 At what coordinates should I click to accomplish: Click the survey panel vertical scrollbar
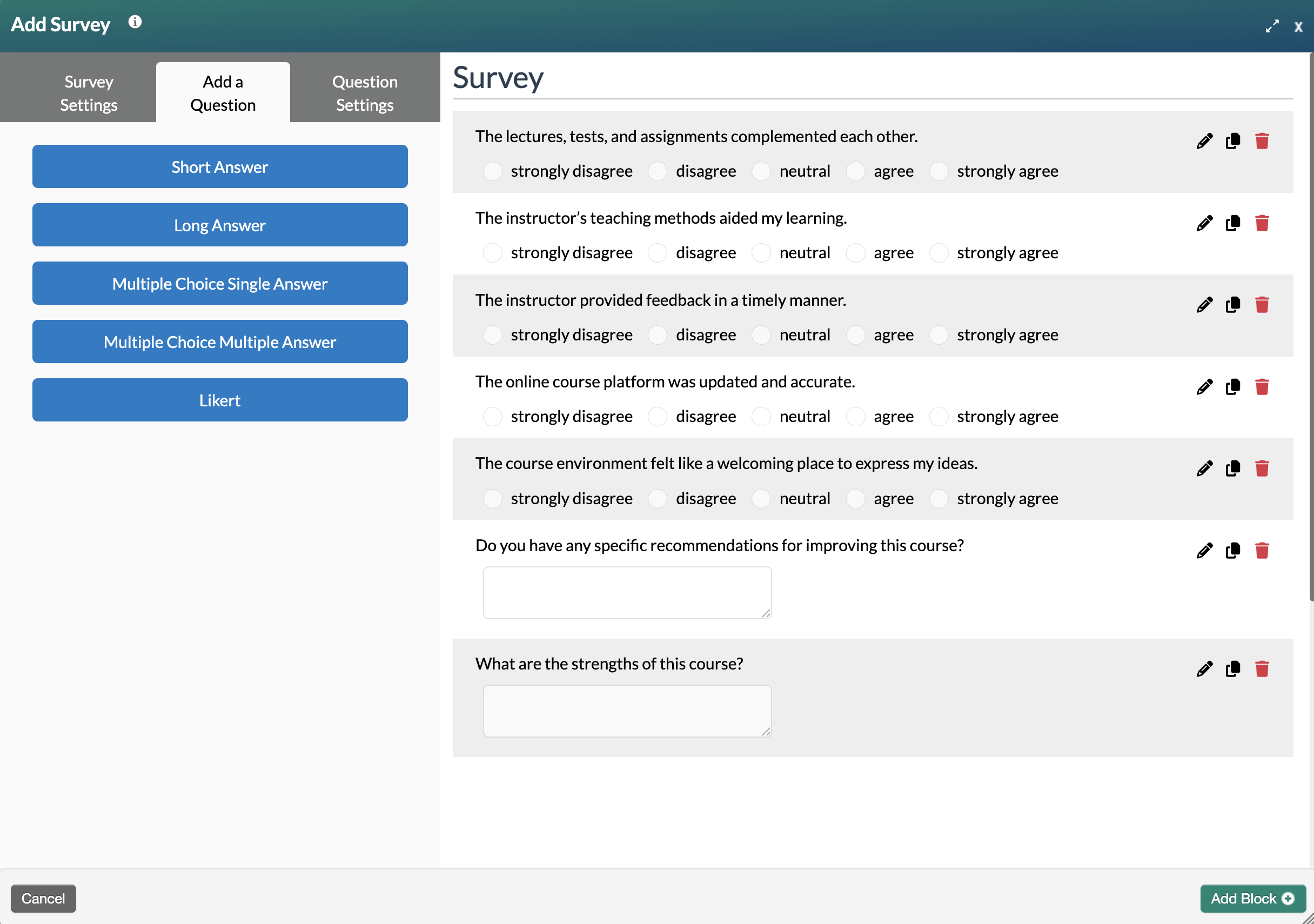[x=1311, y=326]
